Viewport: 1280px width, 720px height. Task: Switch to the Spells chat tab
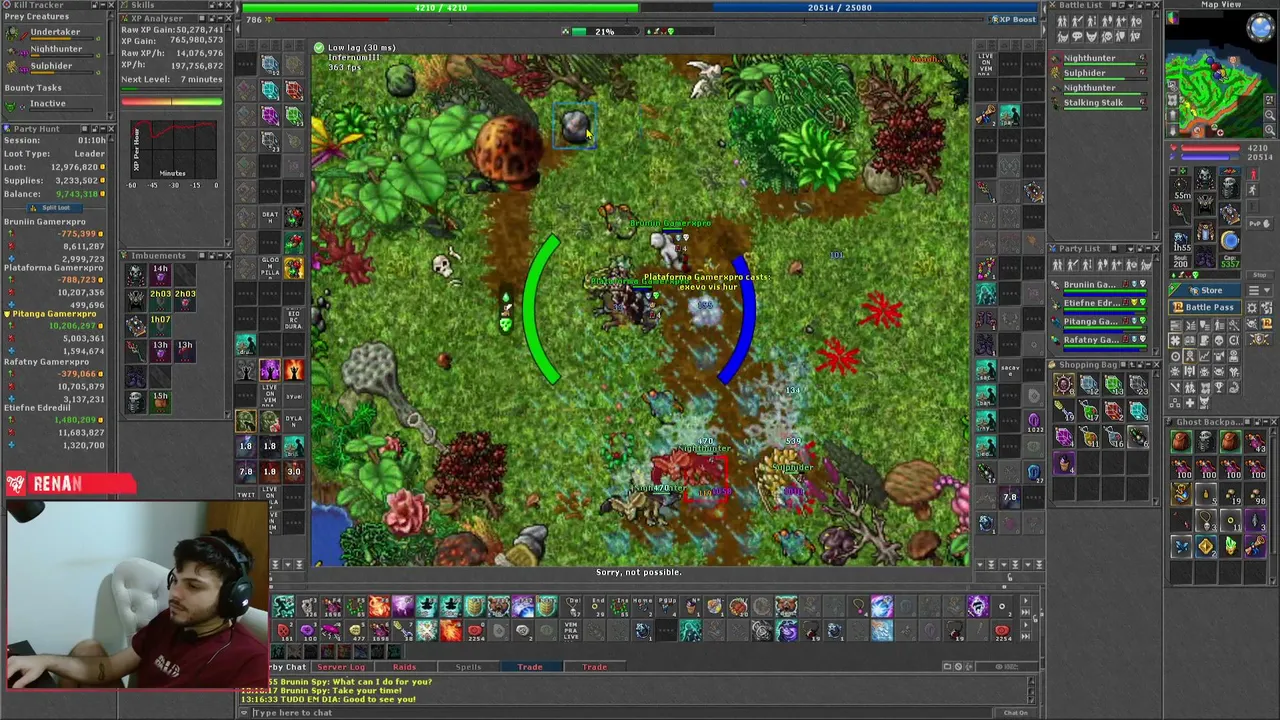tap(468, 667)
